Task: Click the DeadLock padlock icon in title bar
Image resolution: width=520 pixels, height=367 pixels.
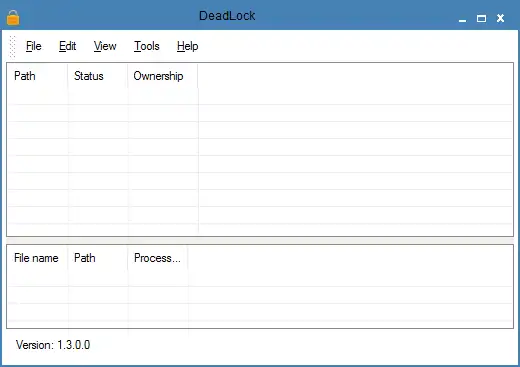Action: [13, 17]
